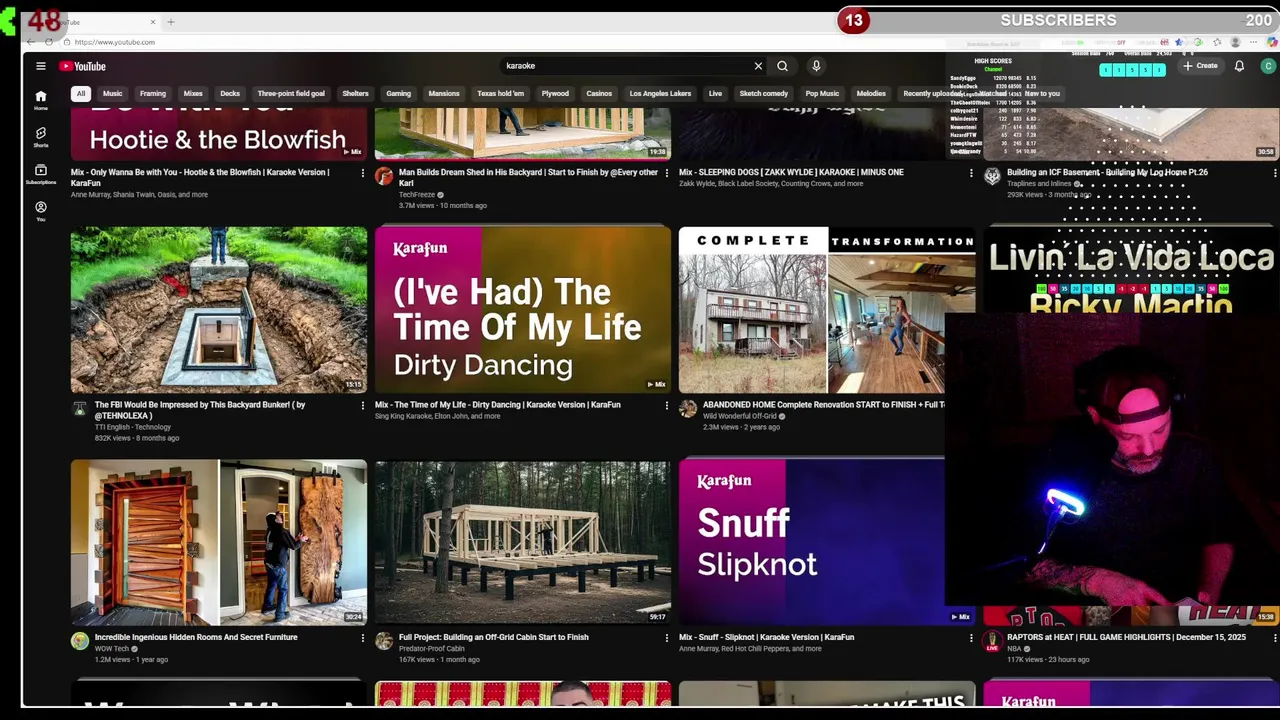Open Wild Wonderful Off-Grid channel avatar

click(688, 409)
